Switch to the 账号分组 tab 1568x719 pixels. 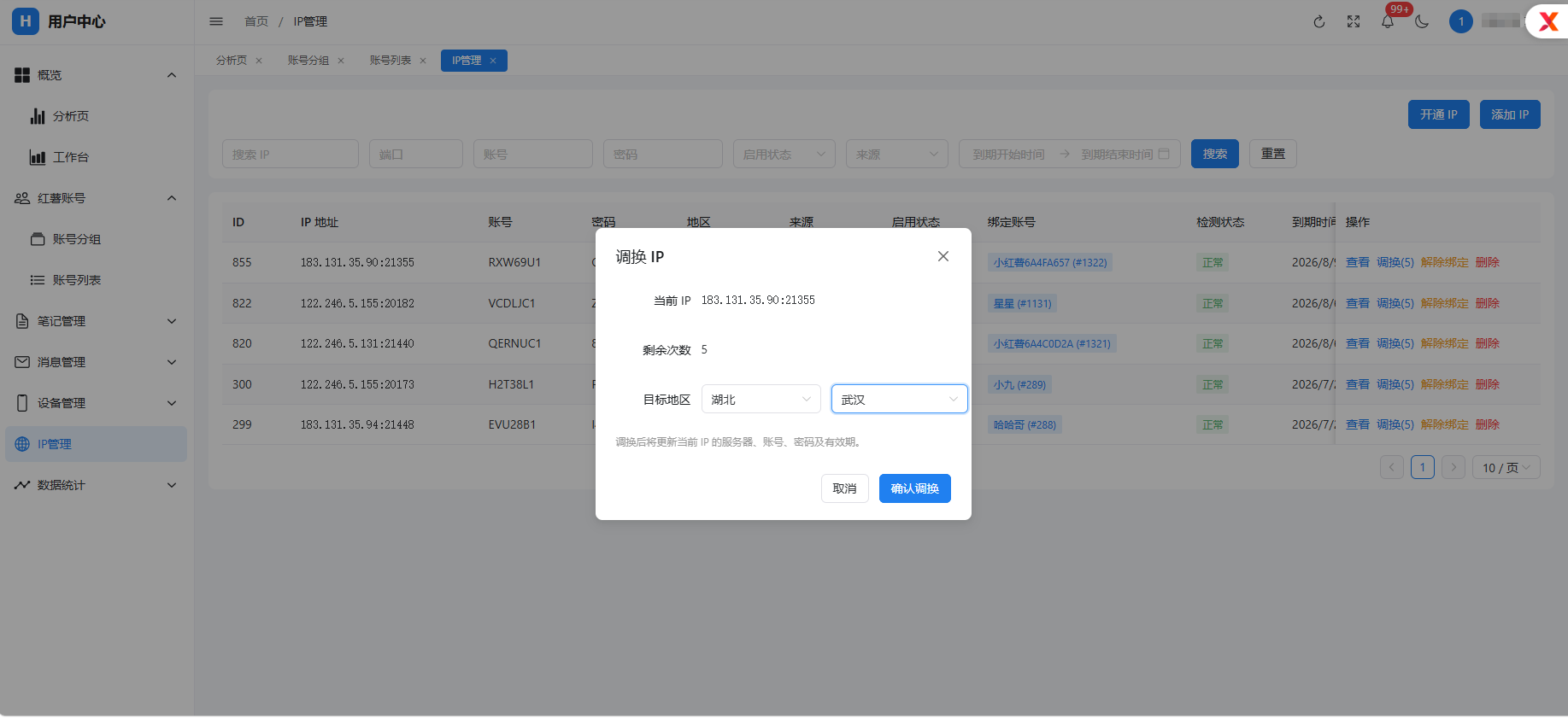308,61
